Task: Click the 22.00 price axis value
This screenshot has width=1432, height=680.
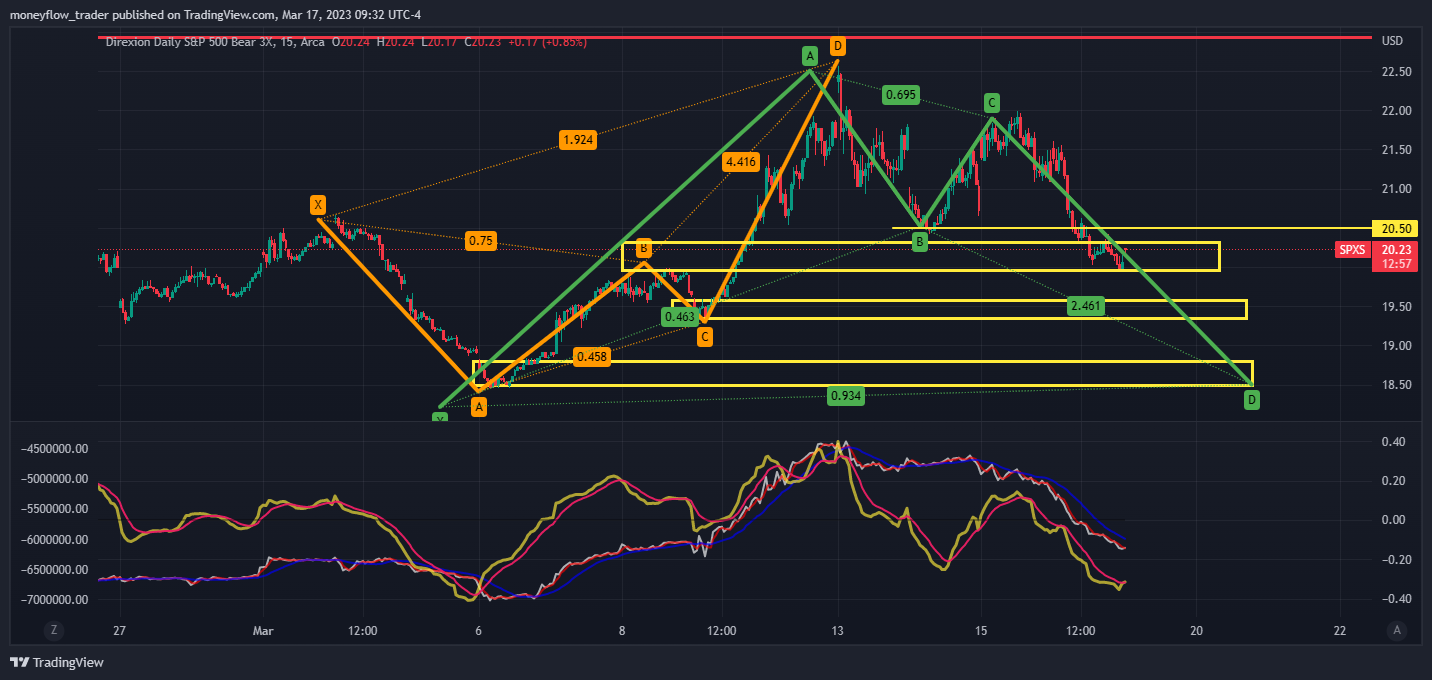Action: [x=1396, y=111]
